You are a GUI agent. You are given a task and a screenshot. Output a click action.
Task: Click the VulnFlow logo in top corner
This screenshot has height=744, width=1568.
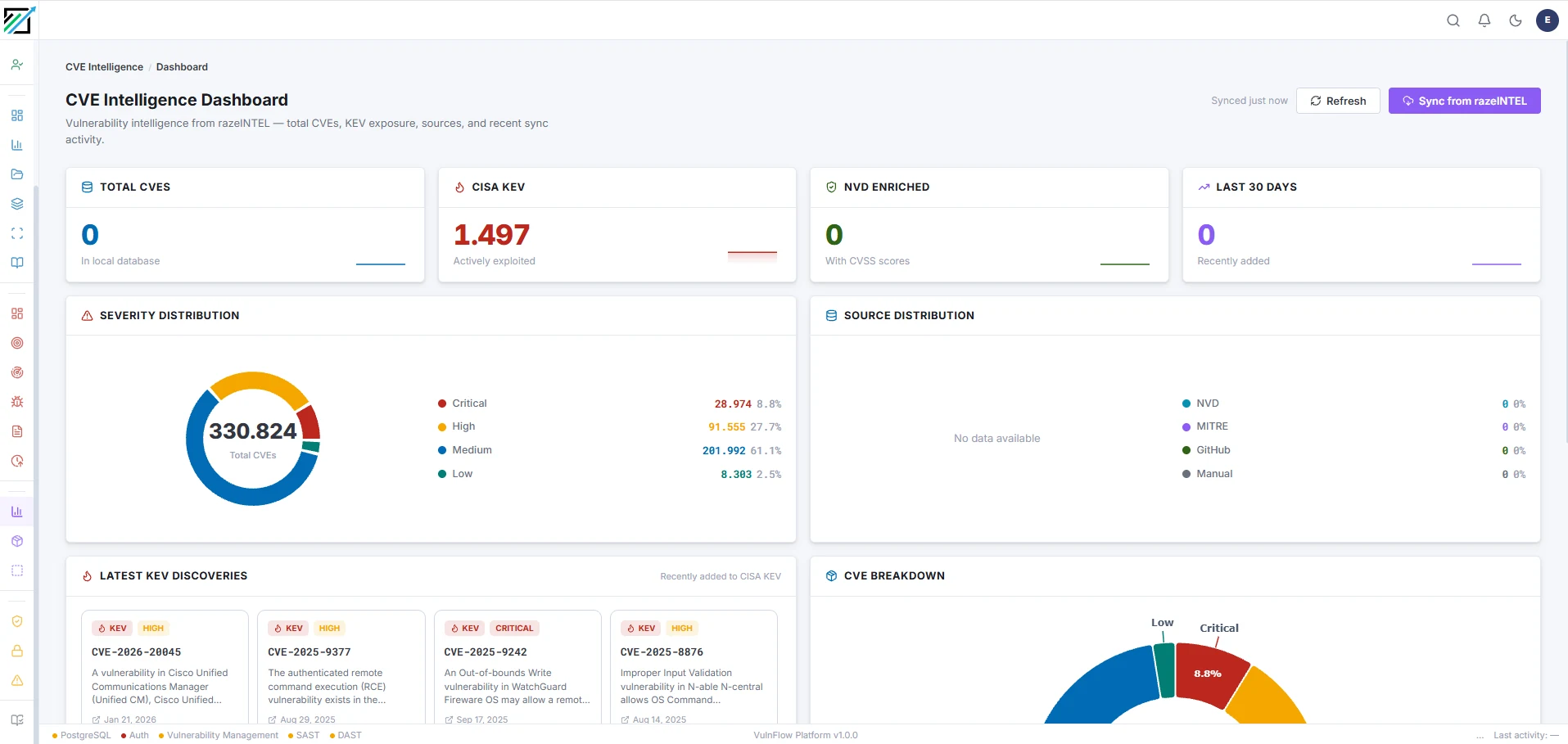pyautogui.click(x=19, y=20)
